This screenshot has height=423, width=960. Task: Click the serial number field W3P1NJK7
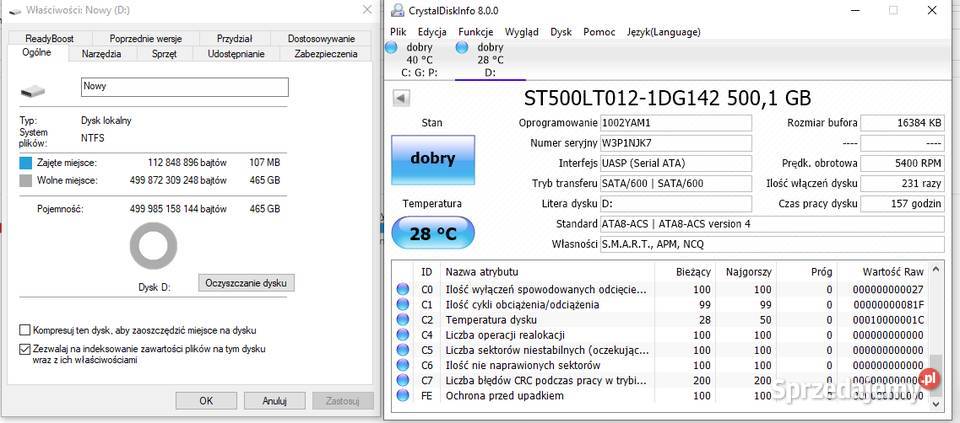(675, 143)
